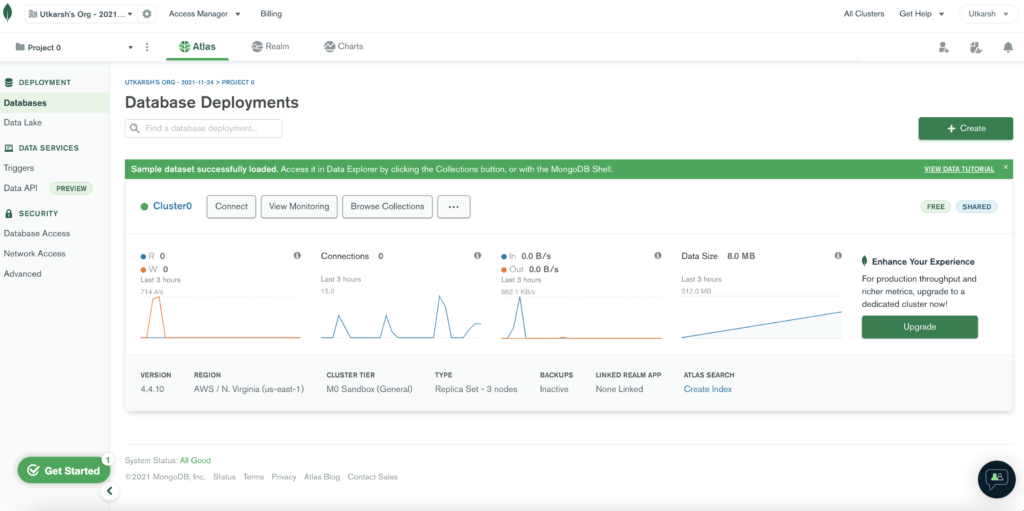Click the organization settings gear icon

coord(148,14)
